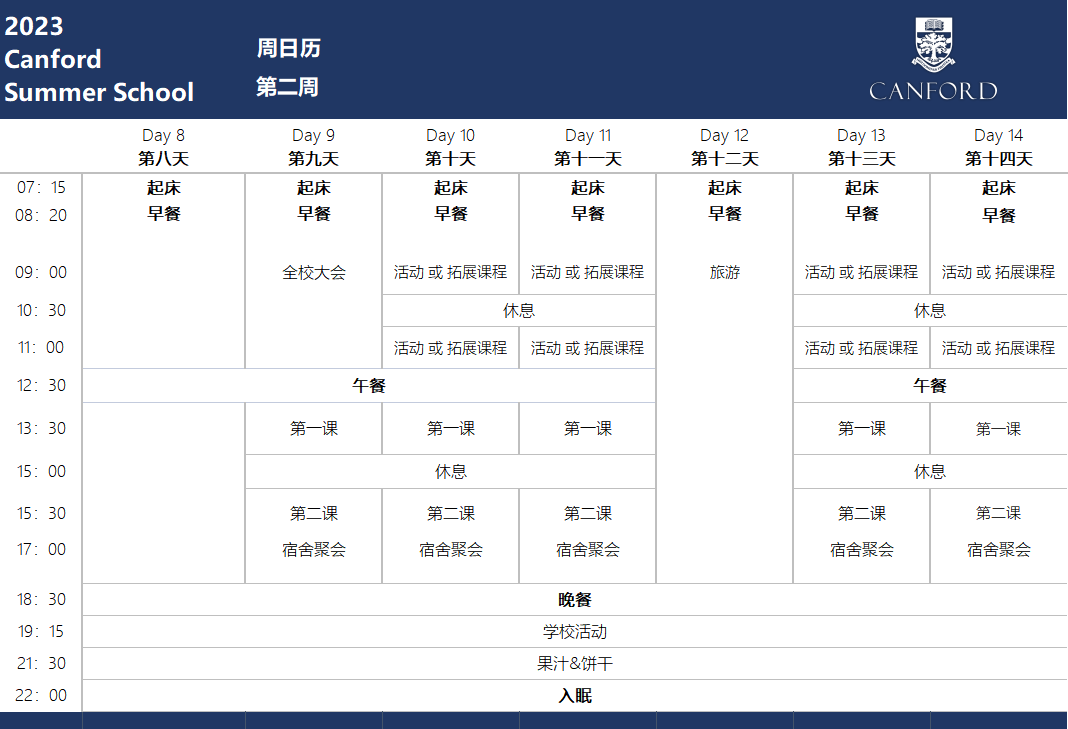Click the 起床 cell under Day 11
Image resolution: width=1068 pixels, height=729 pixels.
(x=587, y=188)
